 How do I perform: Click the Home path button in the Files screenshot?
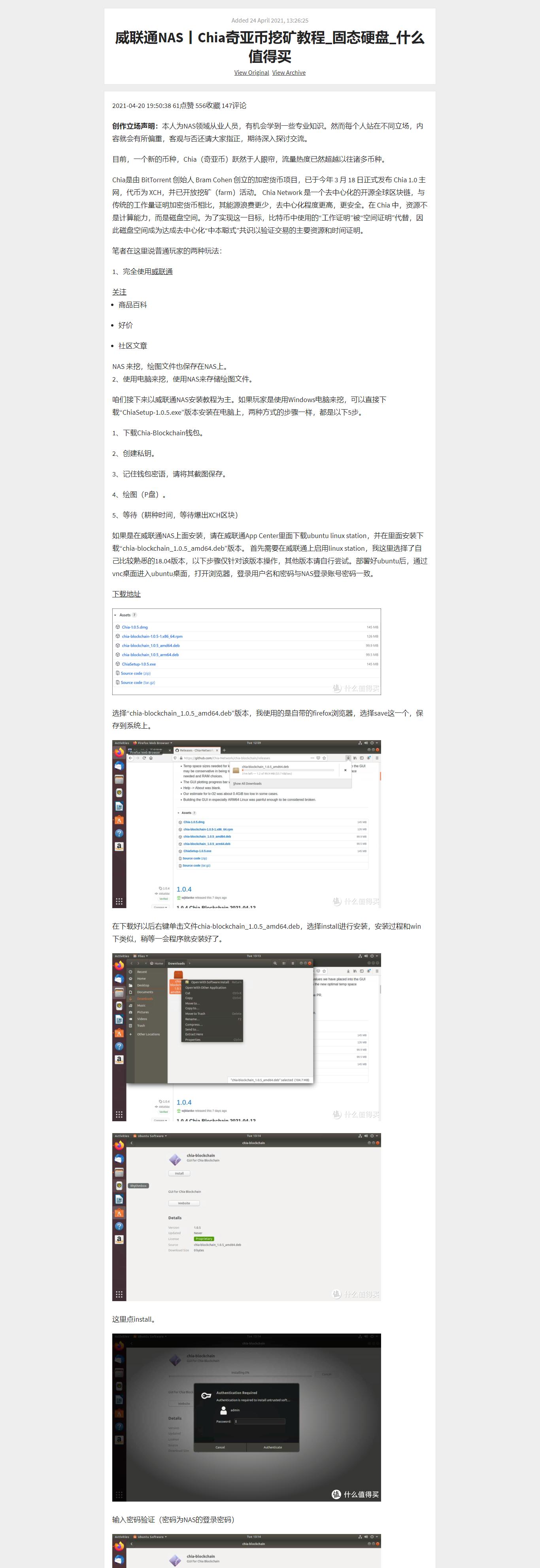pyautogui.click(x=157, y=963)
